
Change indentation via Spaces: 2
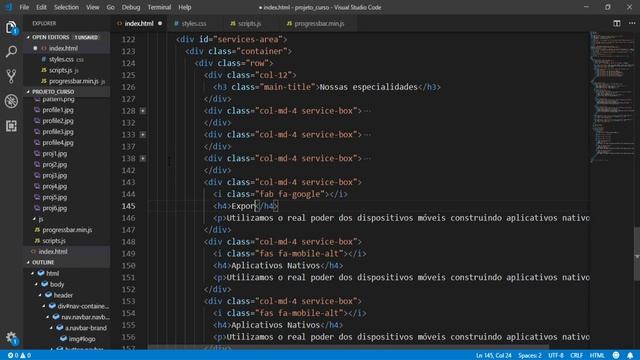point(530,356)
